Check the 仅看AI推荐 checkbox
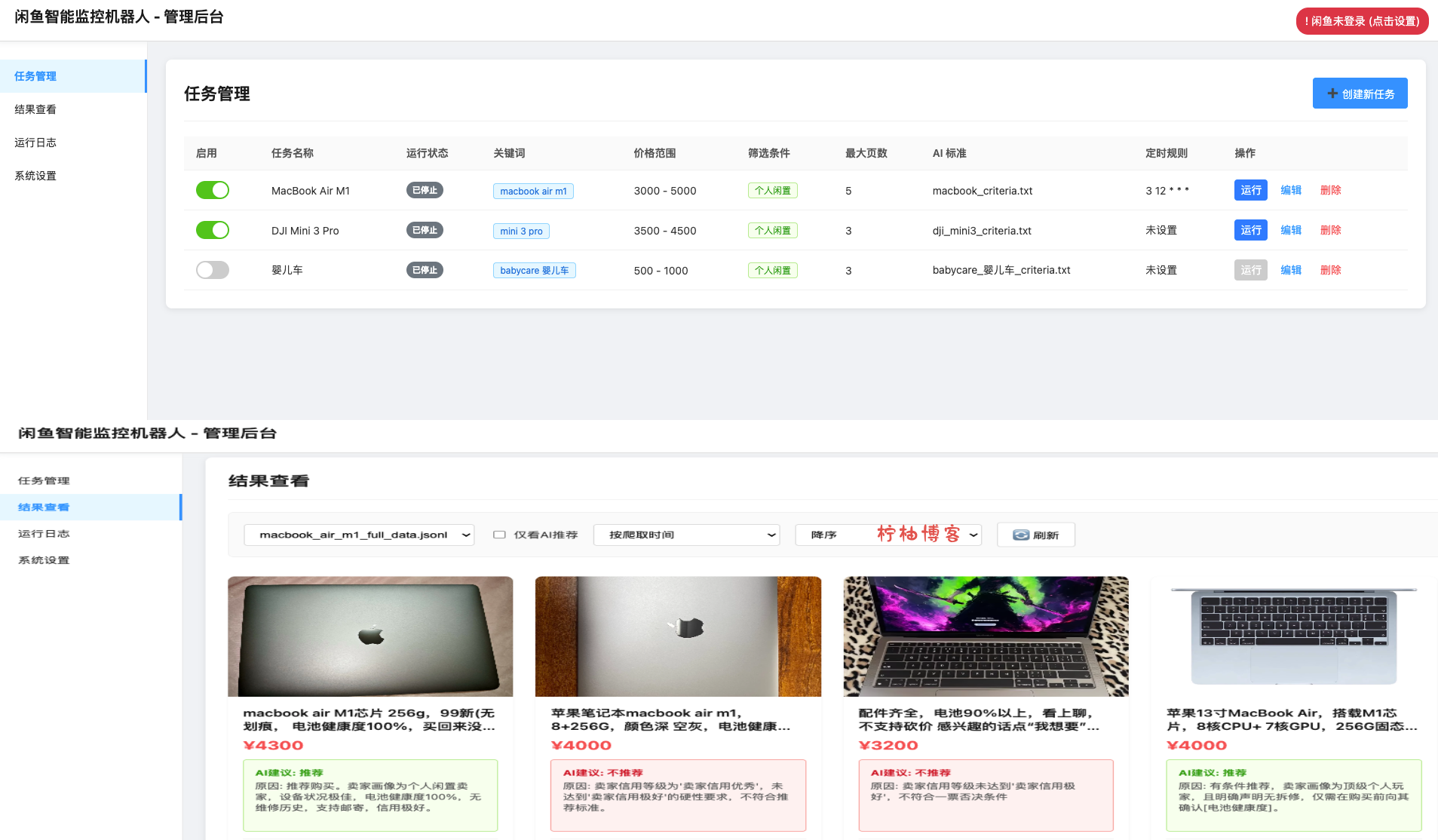 point(499,534)
